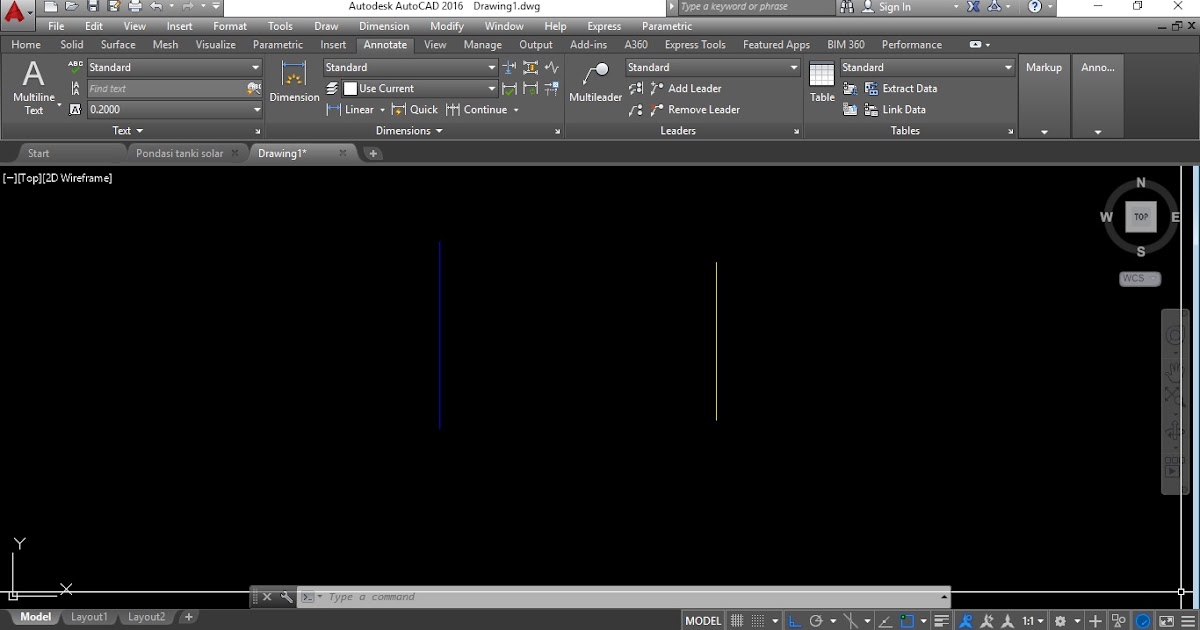Viewport: 1200px width, 630px height.
Task: Open the Standard text style dropdown
Action: point(175,67)
